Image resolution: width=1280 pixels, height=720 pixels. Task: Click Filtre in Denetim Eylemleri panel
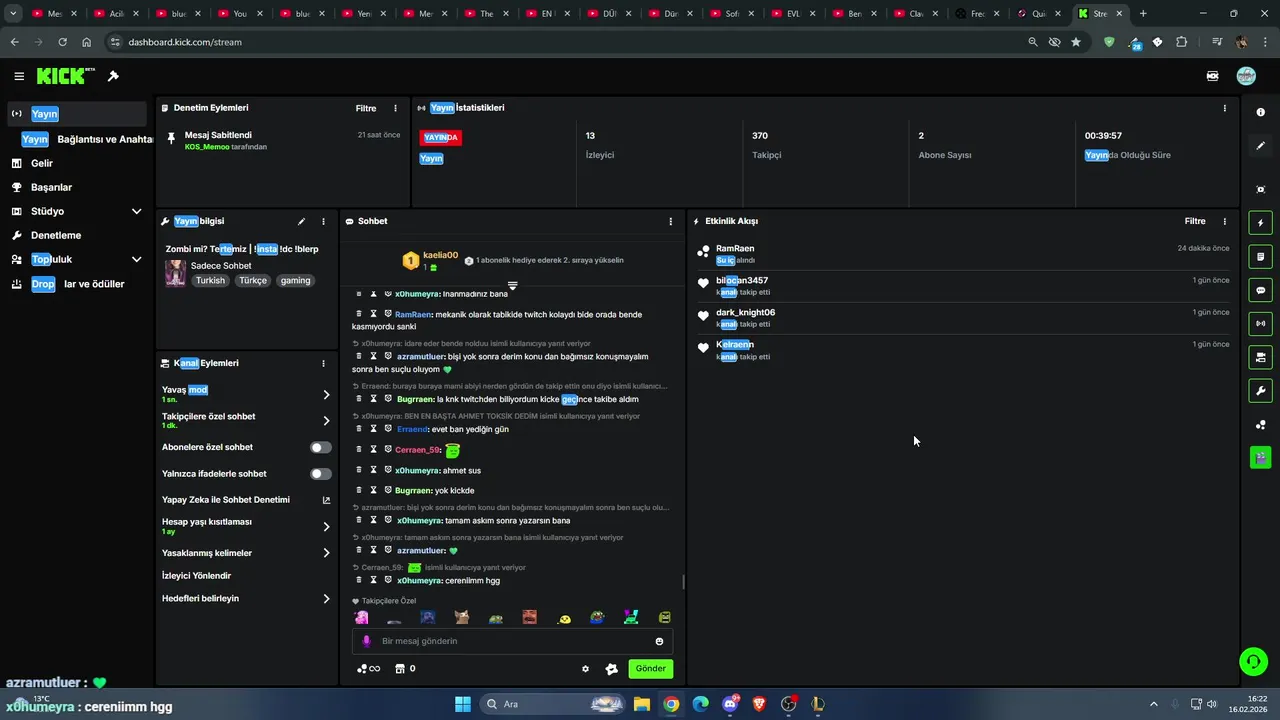[366, 108]
